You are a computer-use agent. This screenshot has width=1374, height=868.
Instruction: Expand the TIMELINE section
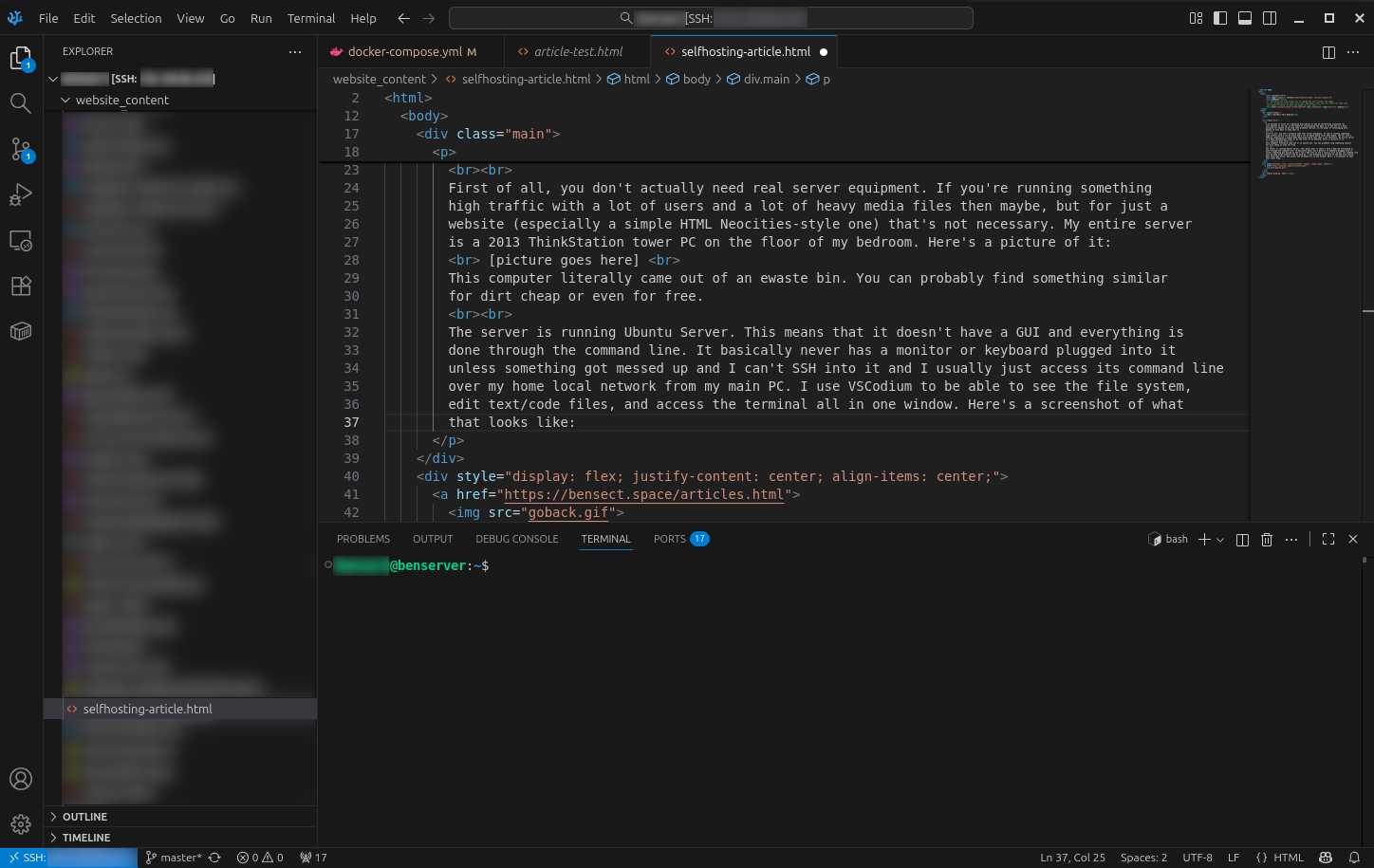(85, 838)
